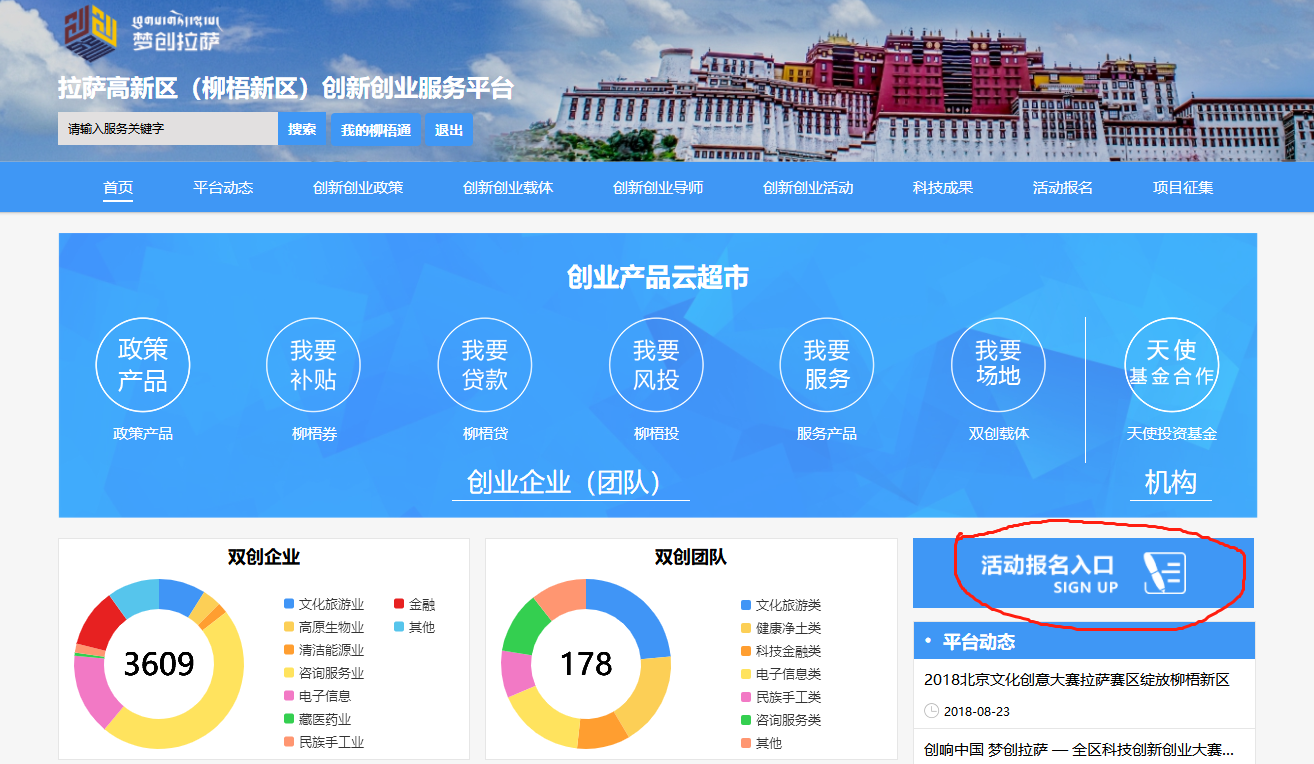Viewport: 1314px width, 764px height.
Task: Open the 2018北京文化创意大赛 news link
Action: pos(1077,680)
